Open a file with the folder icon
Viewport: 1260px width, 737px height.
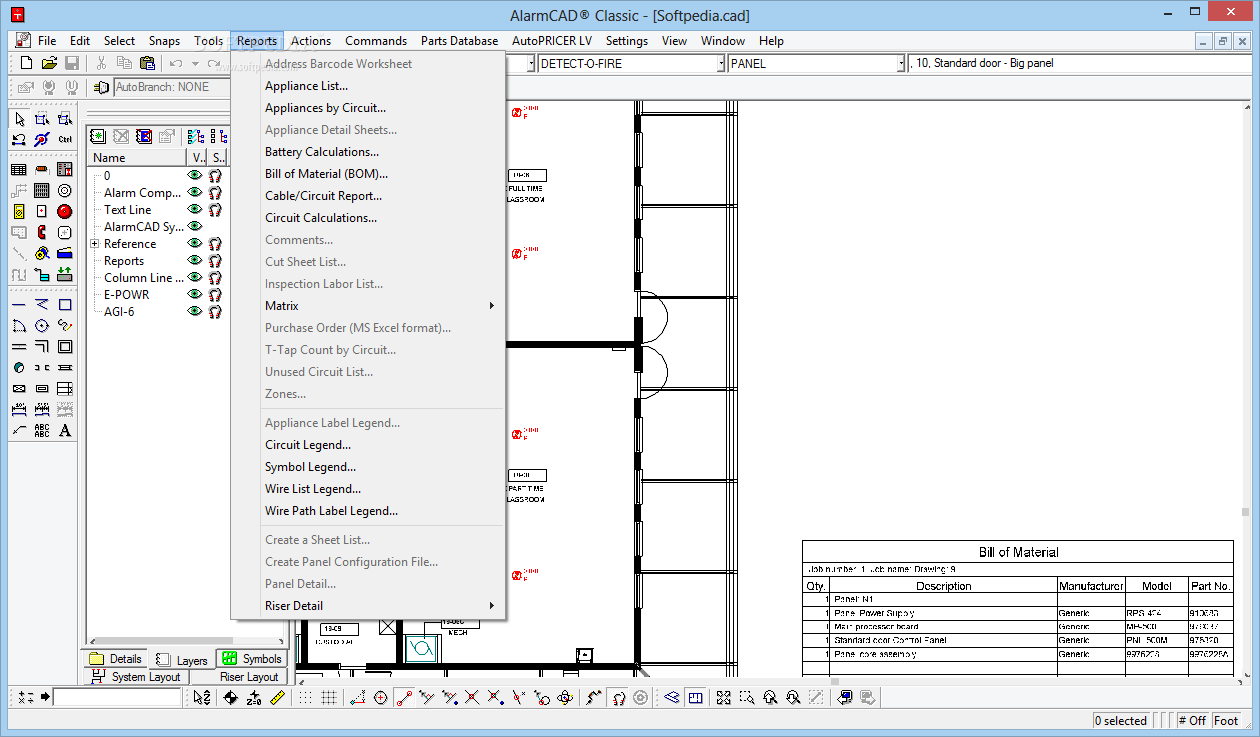pyautogui.click(x=49, y=63)
